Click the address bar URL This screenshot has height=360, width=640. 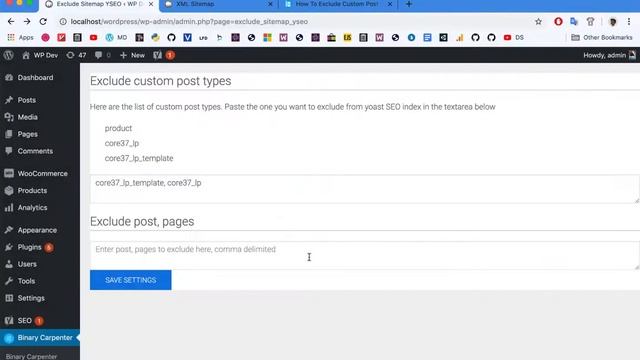(189, 22)
